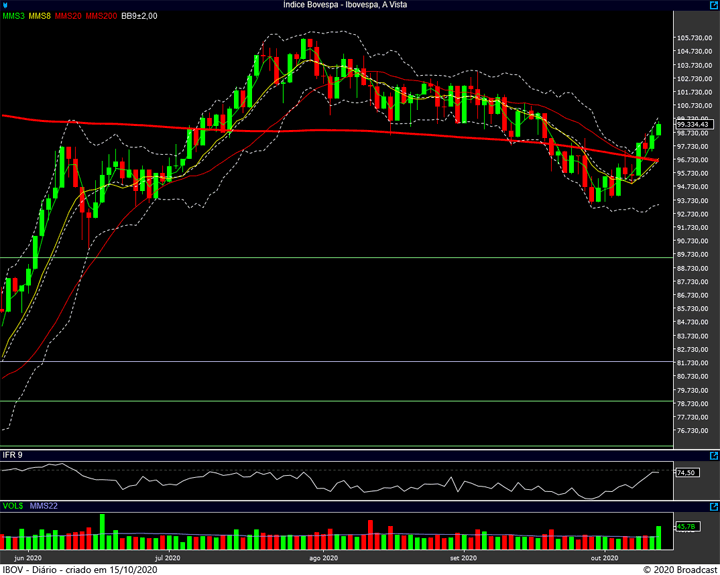Click the detach window icon at top-right
Image resolution: width=720 pixels, height=575 pixels.
pyautogui.click(x=711, y=5)
